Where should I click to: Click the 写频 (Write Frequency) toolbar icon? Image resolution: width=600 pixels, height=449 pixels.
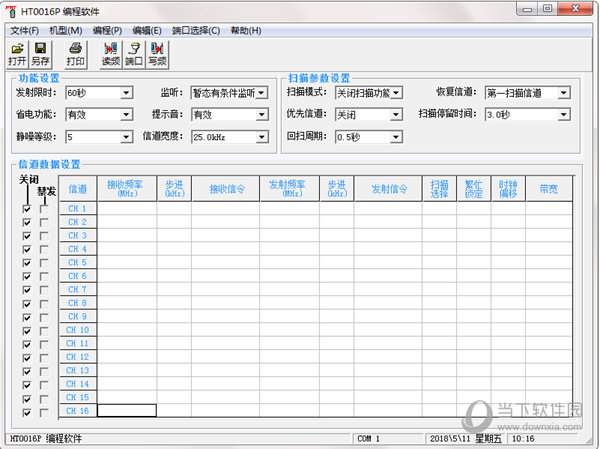pyautogui.click(x=157, y=54)
